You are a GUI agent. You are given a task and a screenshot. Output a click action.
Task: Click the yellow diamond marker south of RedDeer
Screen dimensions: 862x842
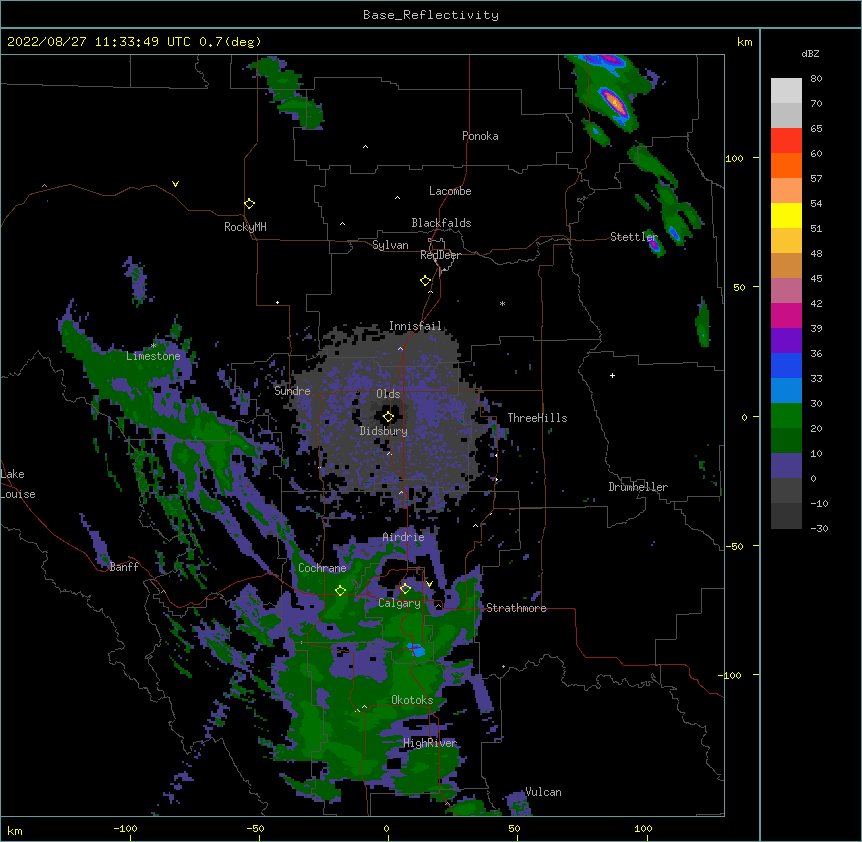click(425, 281)
